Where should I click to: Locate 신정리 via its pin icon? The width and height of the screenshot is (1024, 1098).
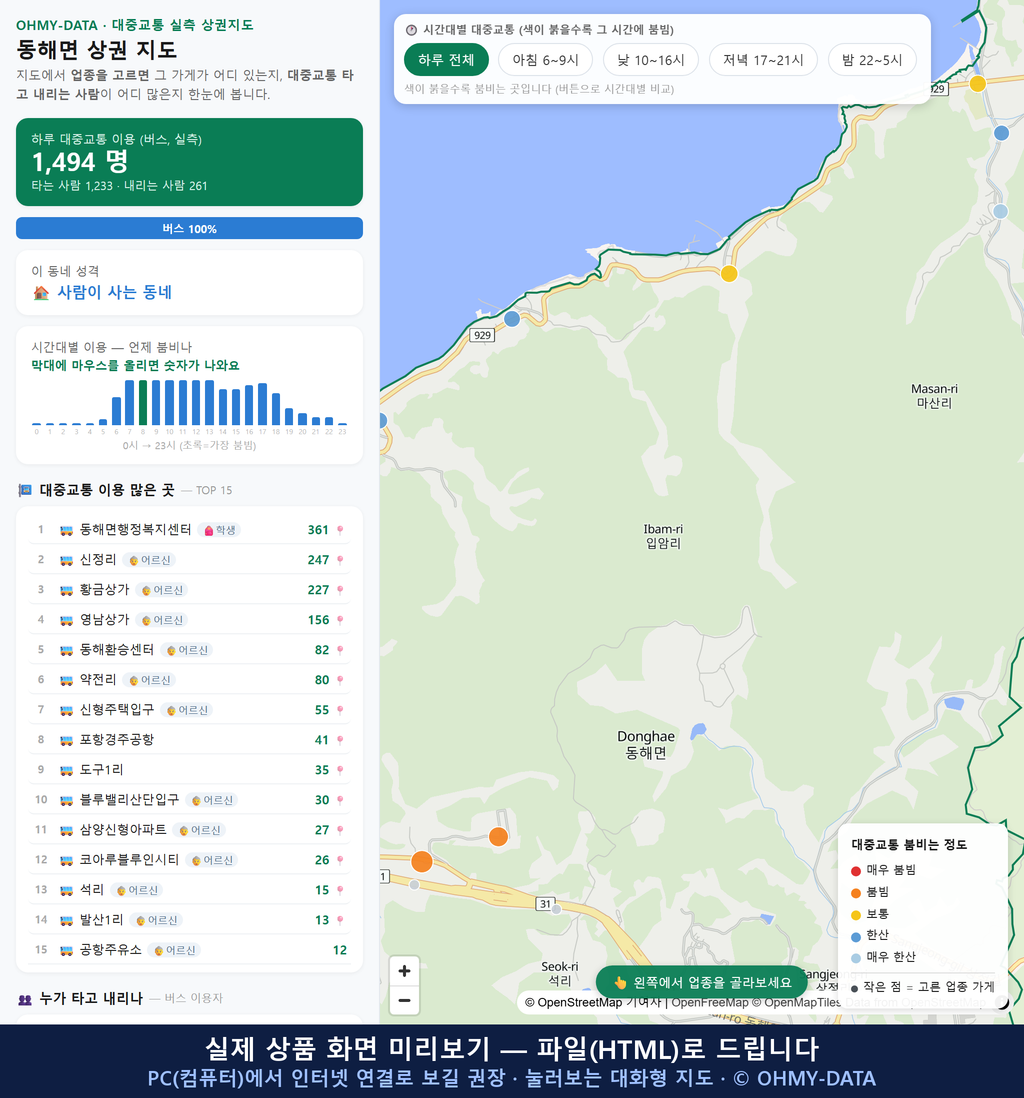pyautogui.click(x=340, y=560)
